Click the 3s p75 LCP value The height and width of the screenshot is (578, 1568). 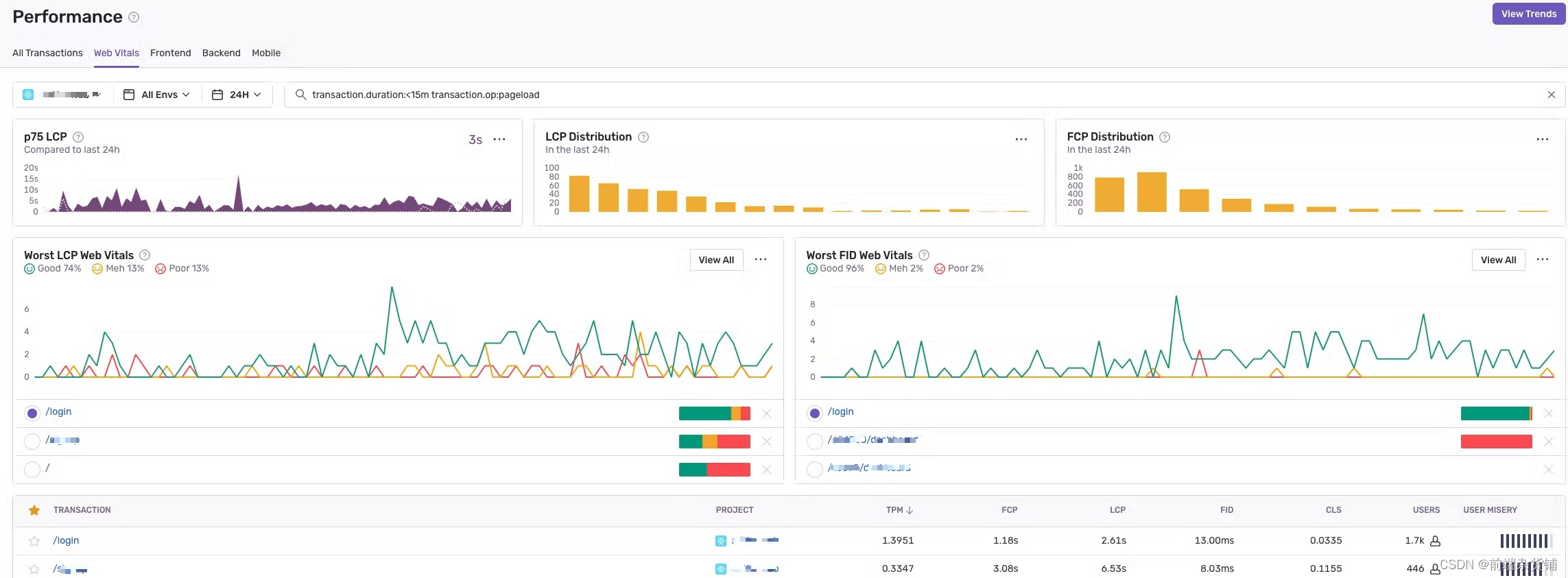(x=475, y=140)
